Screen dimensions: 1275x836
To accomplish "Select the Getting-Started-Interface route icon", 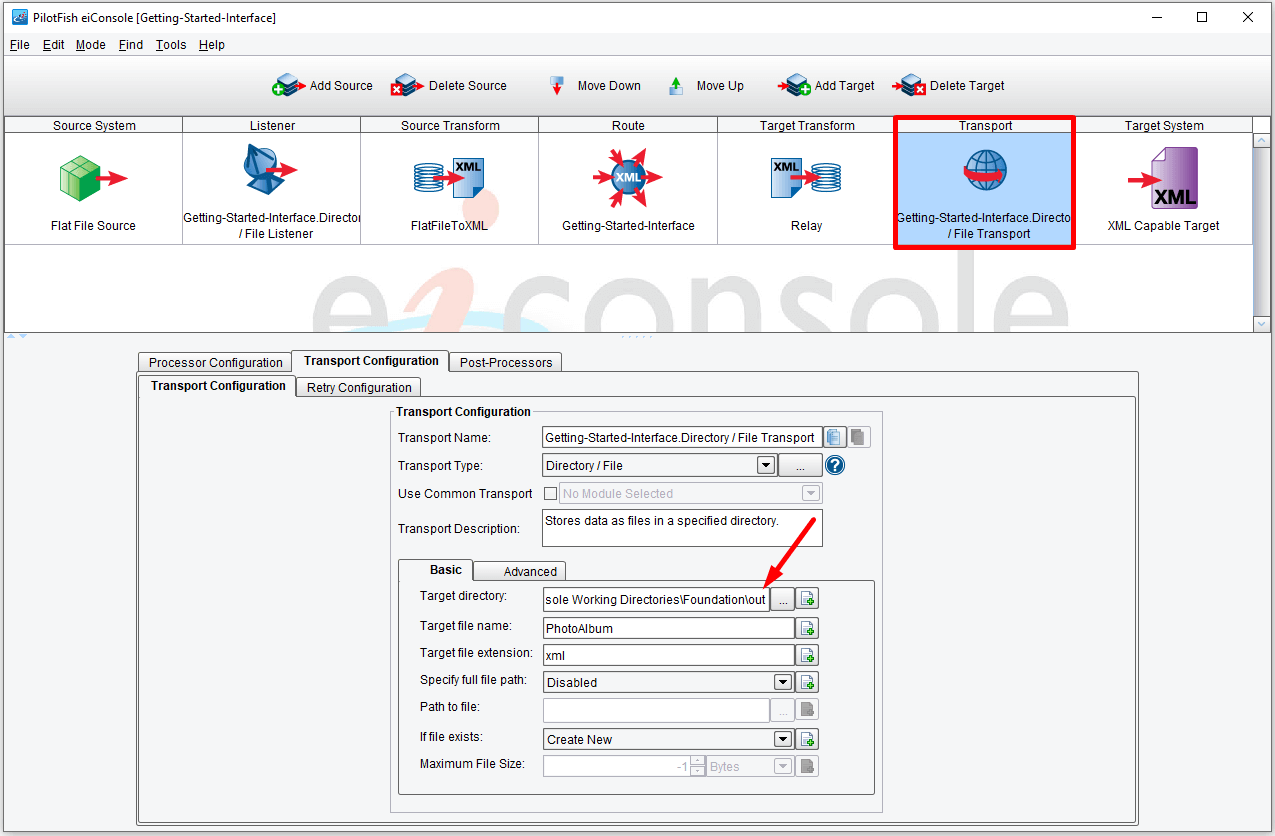I will [627, 178].
